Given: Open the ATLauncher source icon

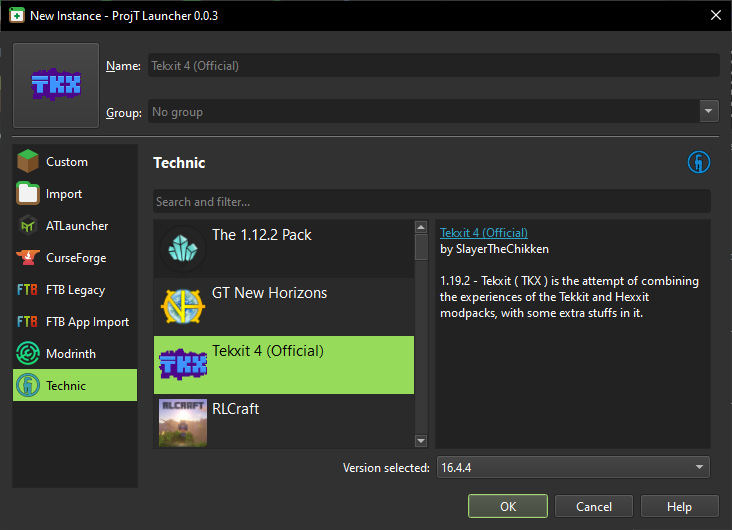Looking at the screenshot, I should point(28,226).
